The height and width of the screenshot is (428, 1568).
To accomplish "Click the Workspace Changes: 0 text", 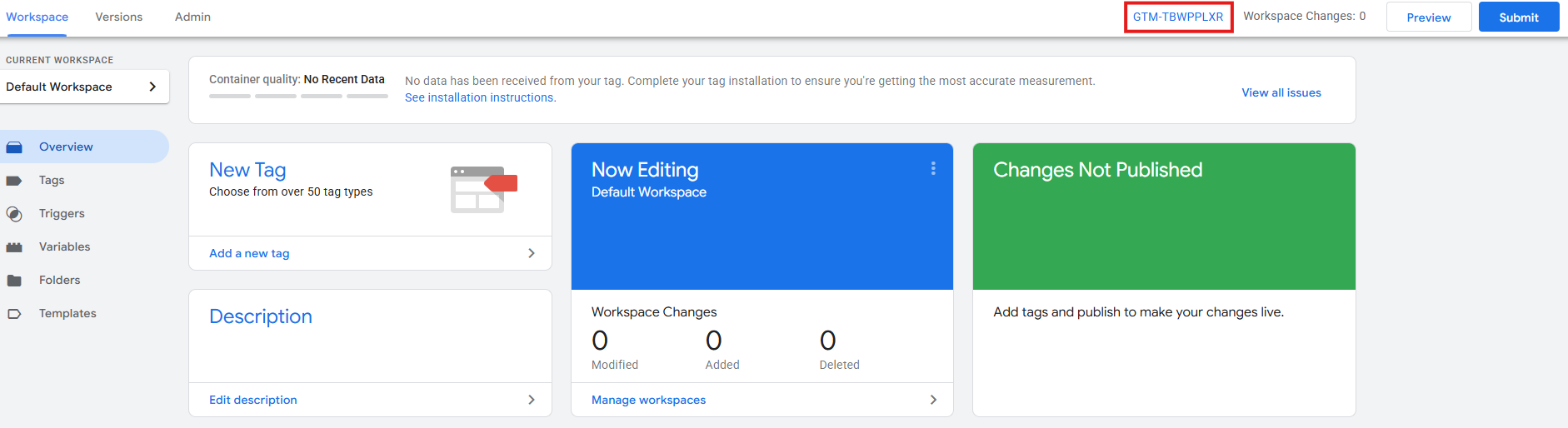I will click(x=1305, y=16).
